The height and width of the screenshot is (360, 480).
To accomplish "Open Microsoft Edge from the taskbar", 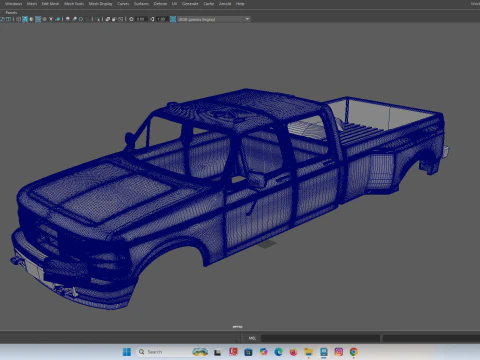I will pyautogui.click(x=278, y=352).
